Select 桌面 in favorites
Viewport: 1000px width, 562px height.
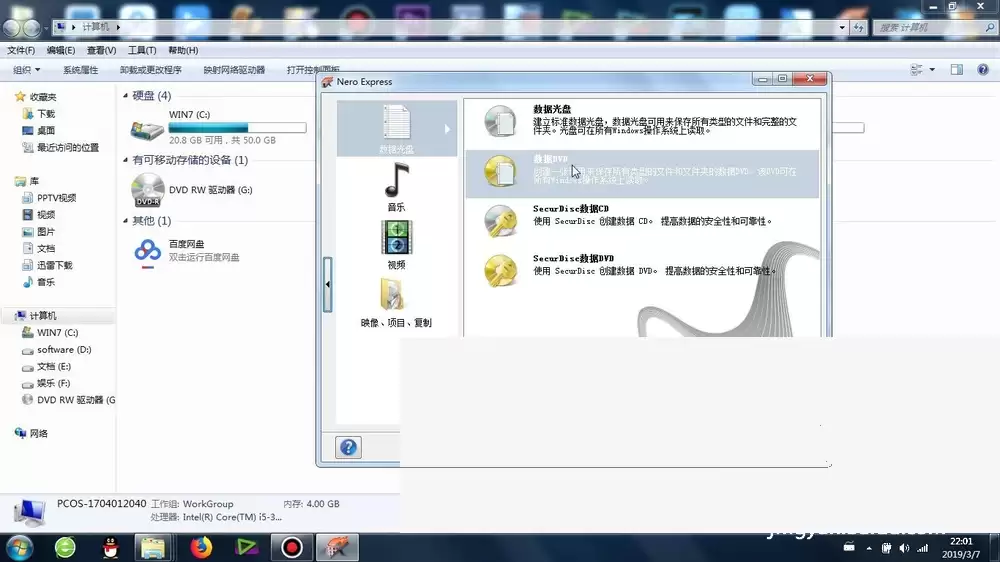(46, 130)
